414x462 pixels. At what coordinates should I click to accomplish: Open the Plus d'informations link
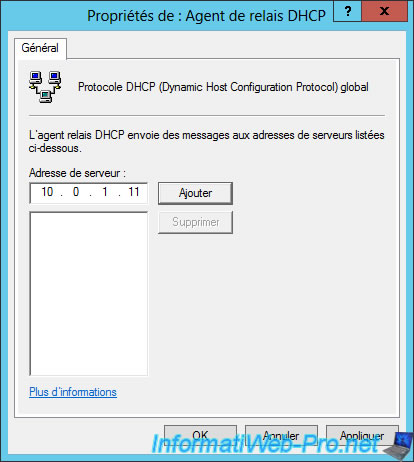click(73, 392)
